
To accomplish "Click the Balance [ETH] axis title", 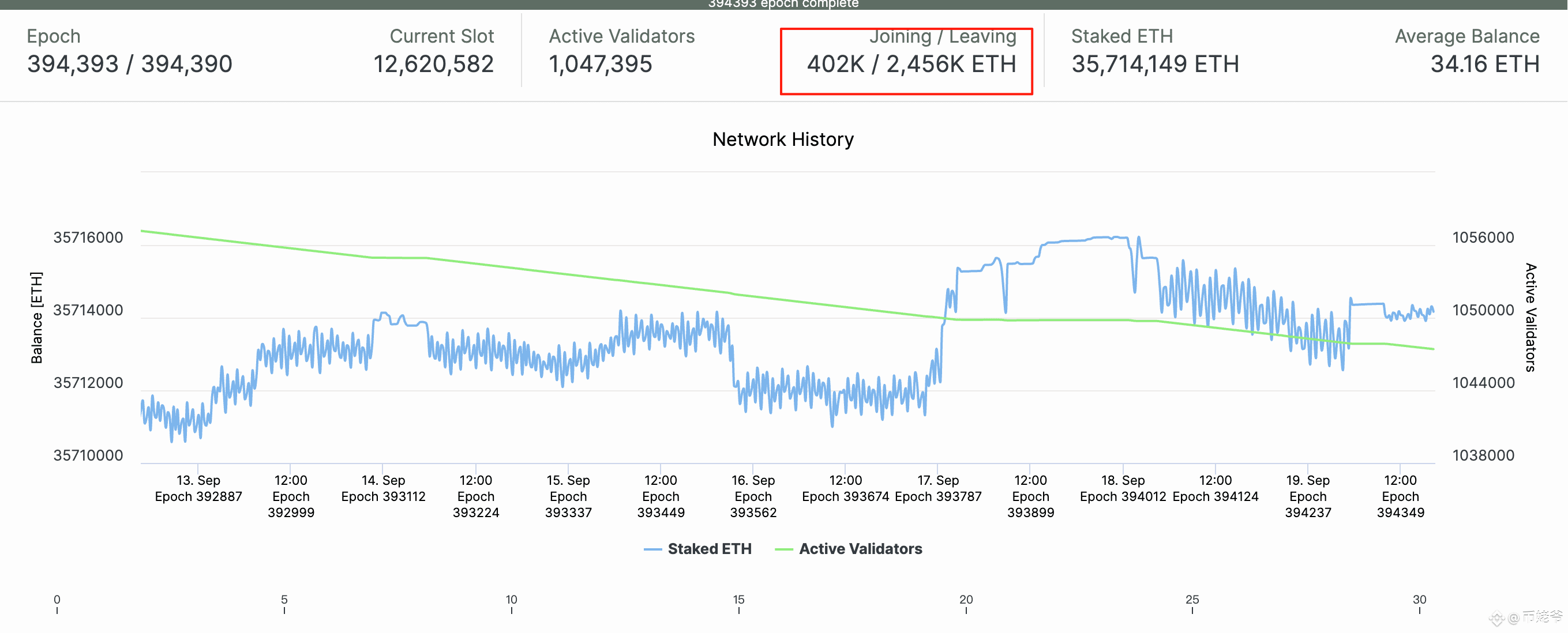I will pos(36,318).
